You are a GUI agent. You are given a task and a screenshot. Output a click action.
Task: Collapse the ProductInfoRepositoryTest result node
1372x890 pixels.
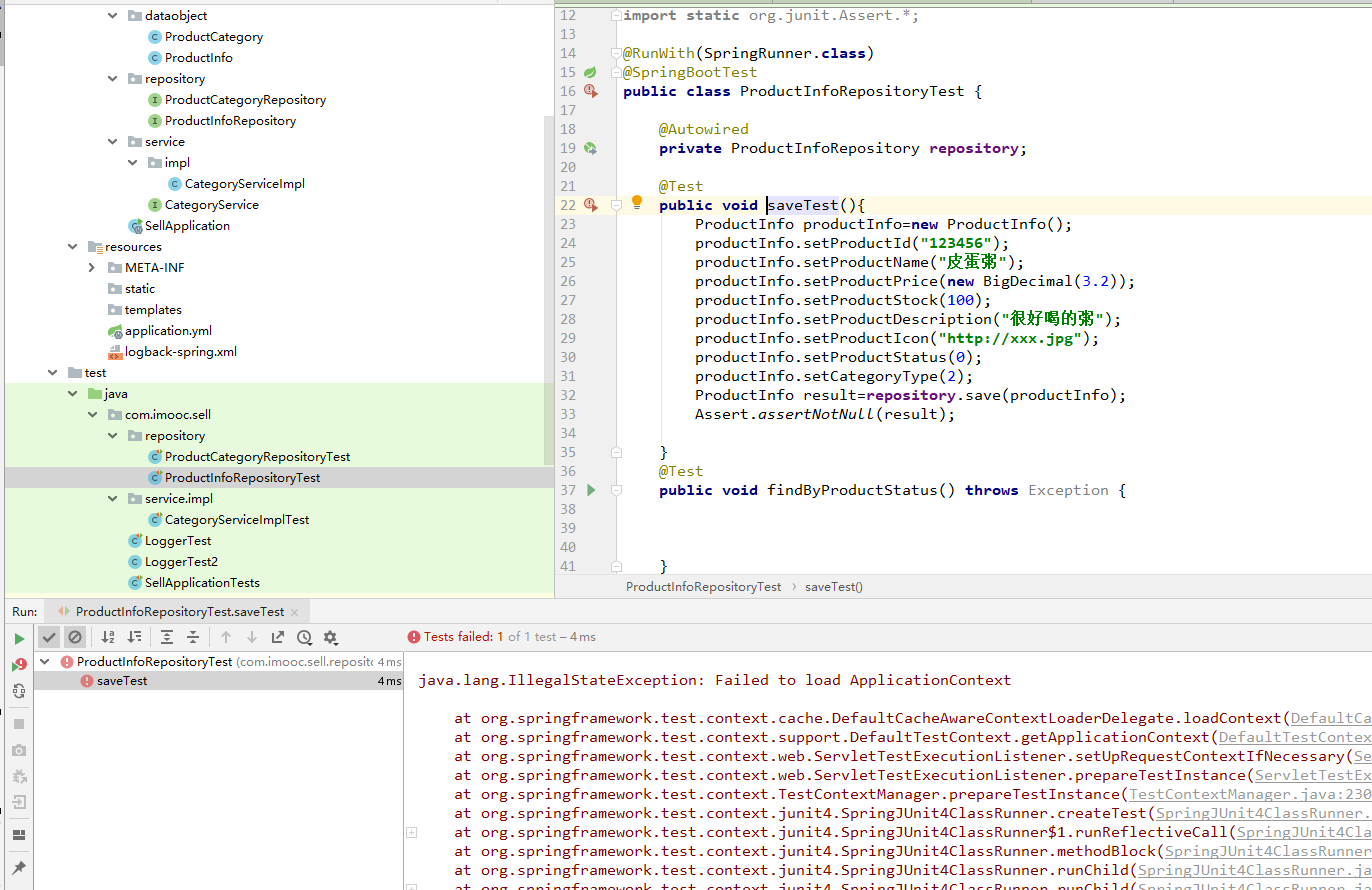pos(45,661)
